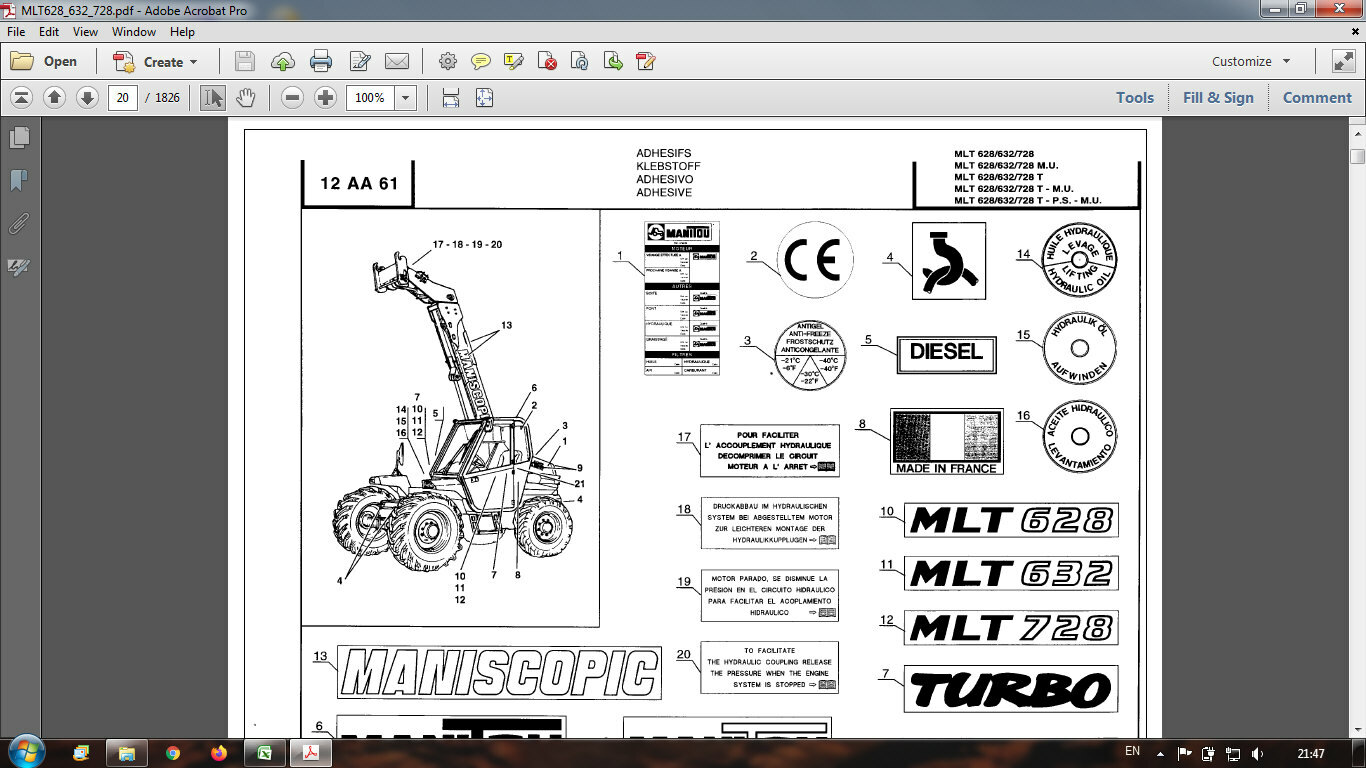Click the Open file button
The image size is (1366, 768).
pyautogui.click(x=44, y=61)
